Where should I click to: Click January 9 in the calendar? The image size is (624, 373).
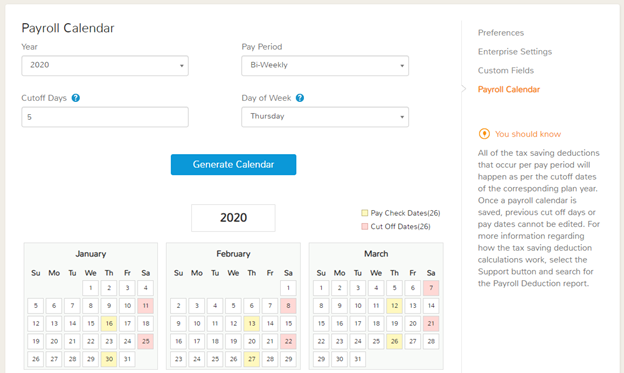click(x=109, y=306)
